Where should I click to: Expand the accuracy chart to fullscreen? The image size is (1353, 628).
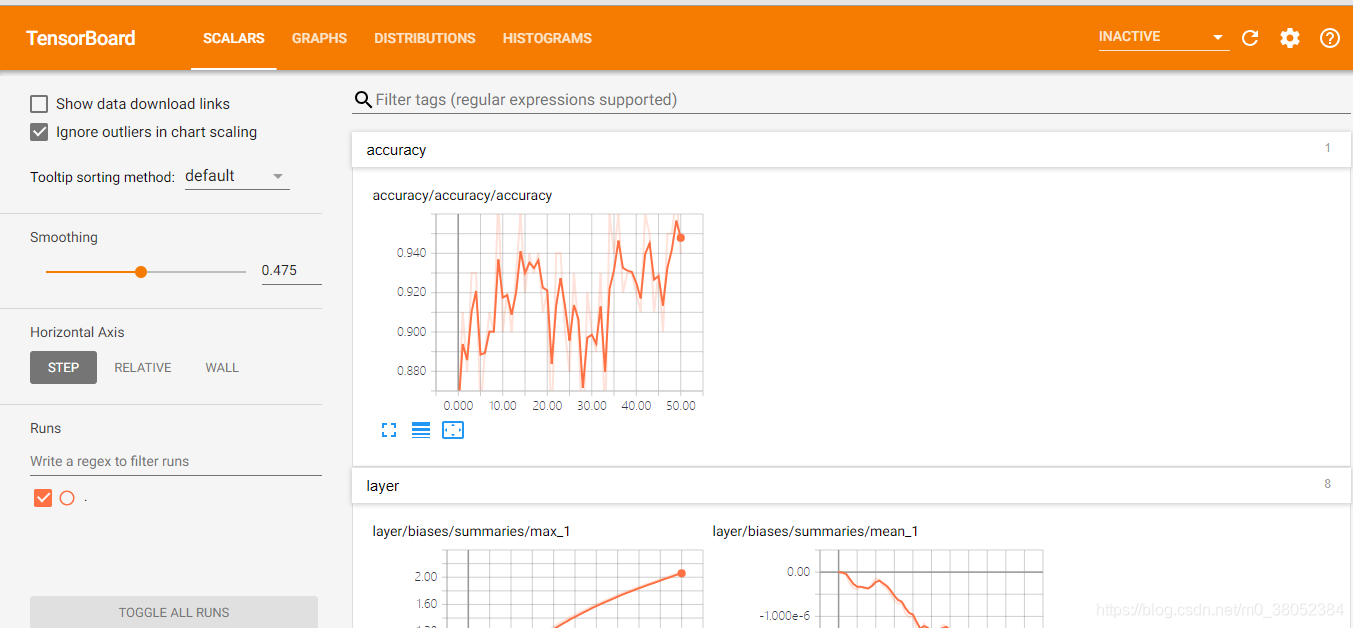coord(389,429)
